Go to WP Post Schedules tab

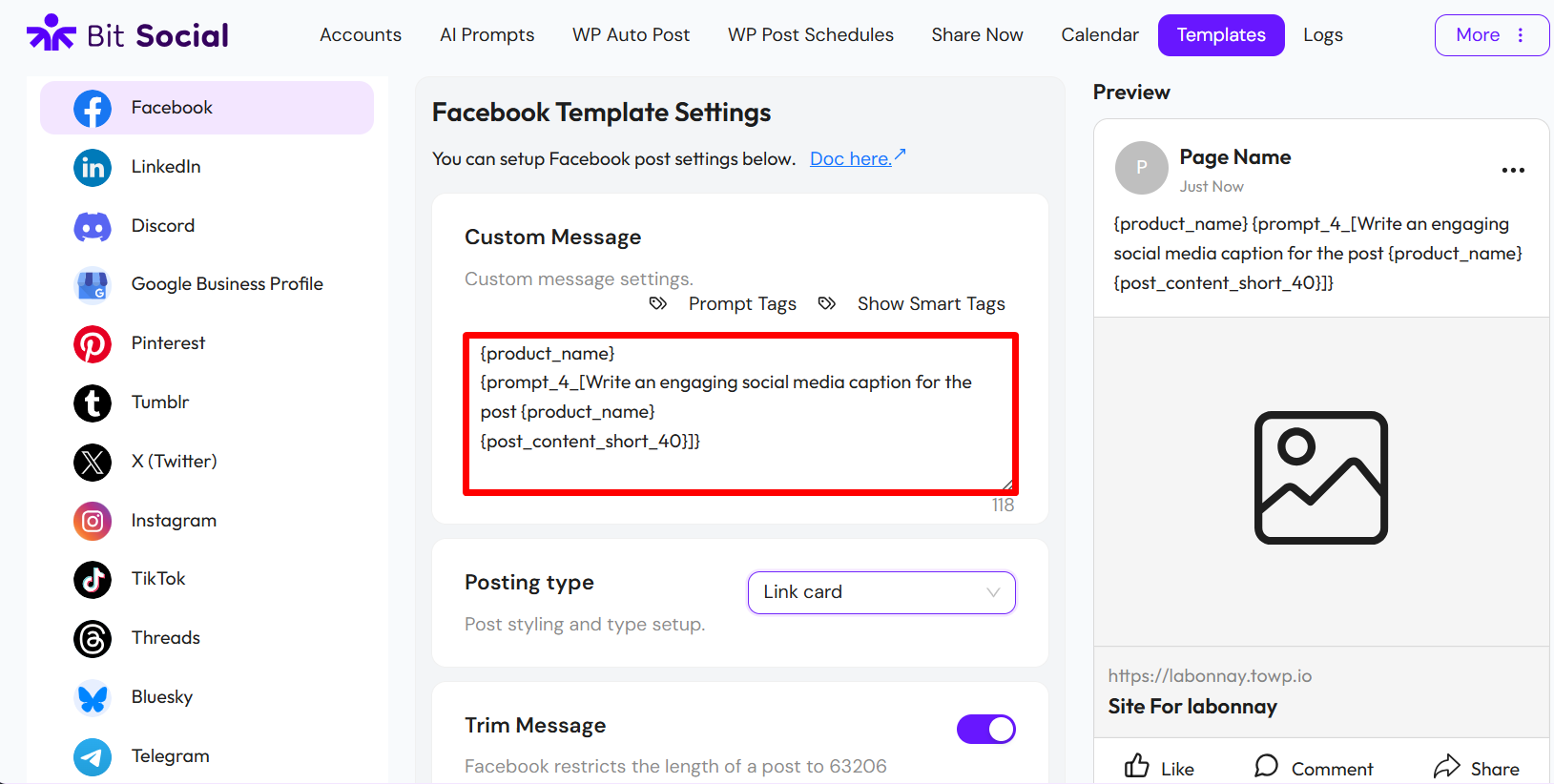[x=811, y=35]
